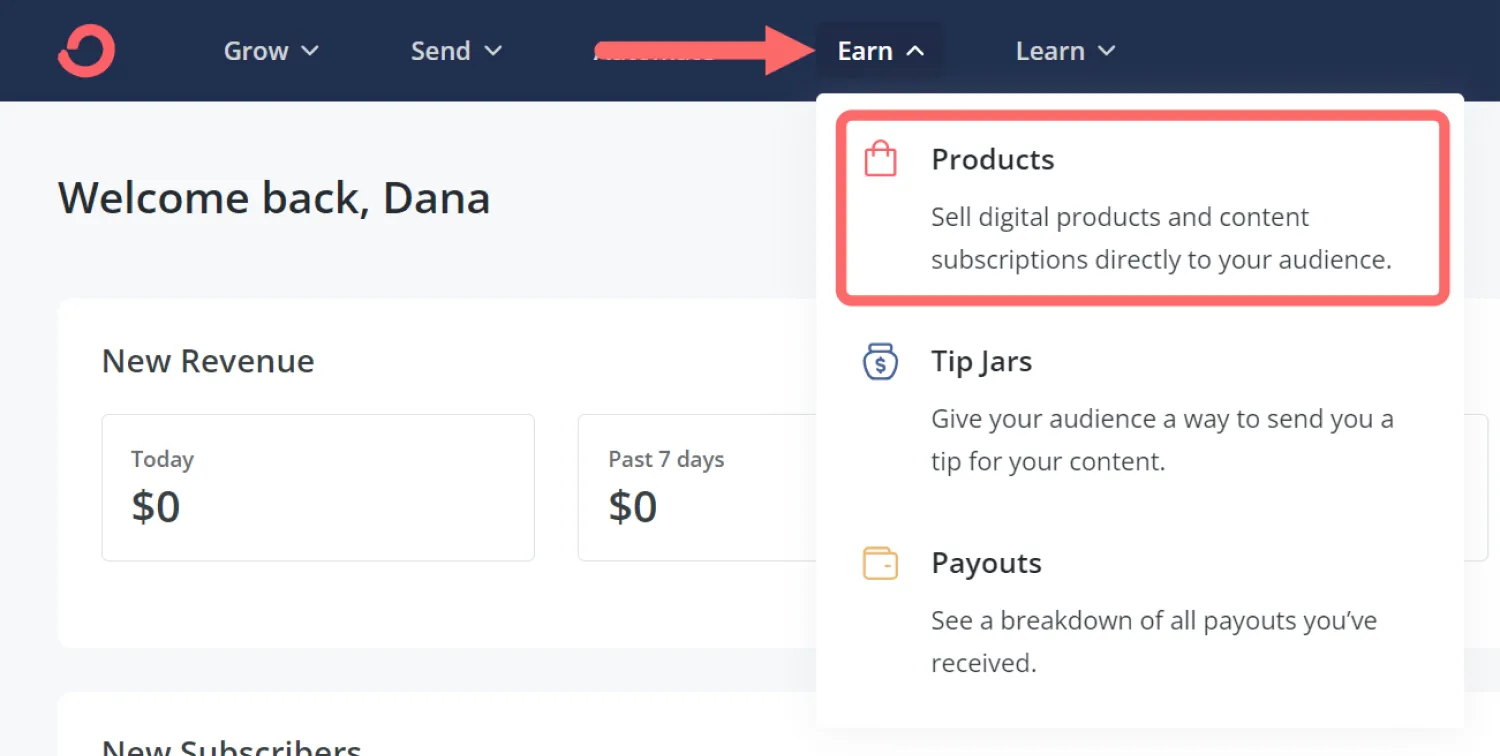Select the Tip Jars heading in dropdown

click(981, 361)
